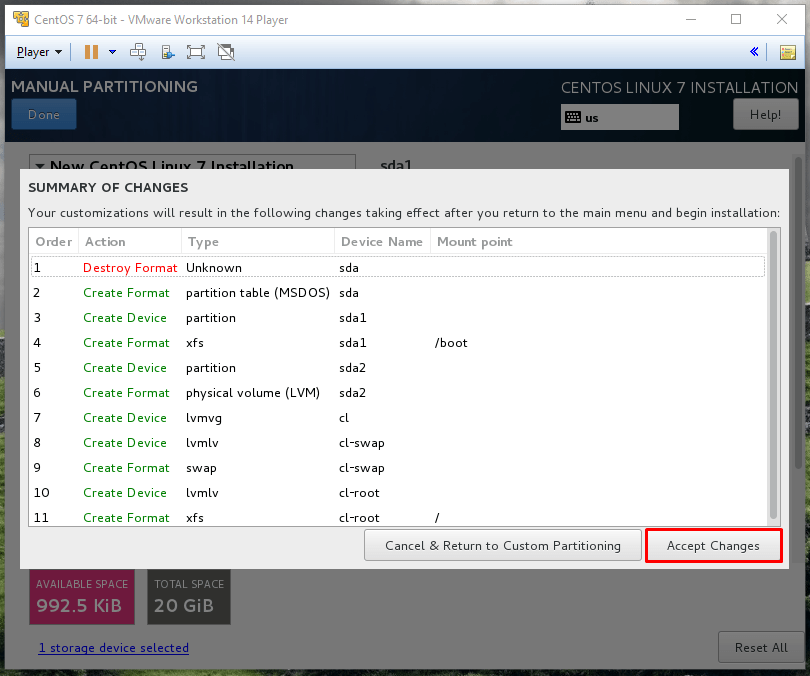Select row 10 creating cl-root lvmlv

click(398, 493)
